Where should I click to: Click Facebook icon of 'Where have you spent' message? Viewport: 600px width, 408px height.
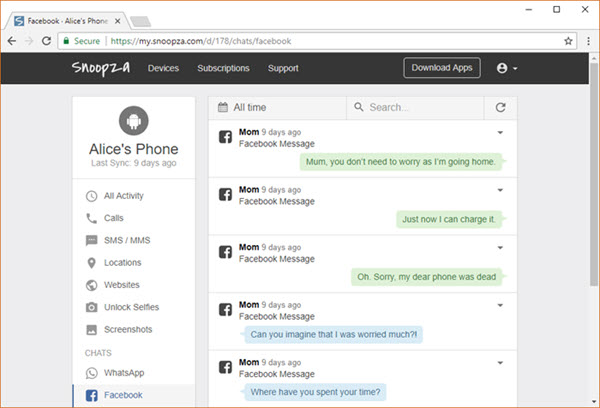[225, 367]
